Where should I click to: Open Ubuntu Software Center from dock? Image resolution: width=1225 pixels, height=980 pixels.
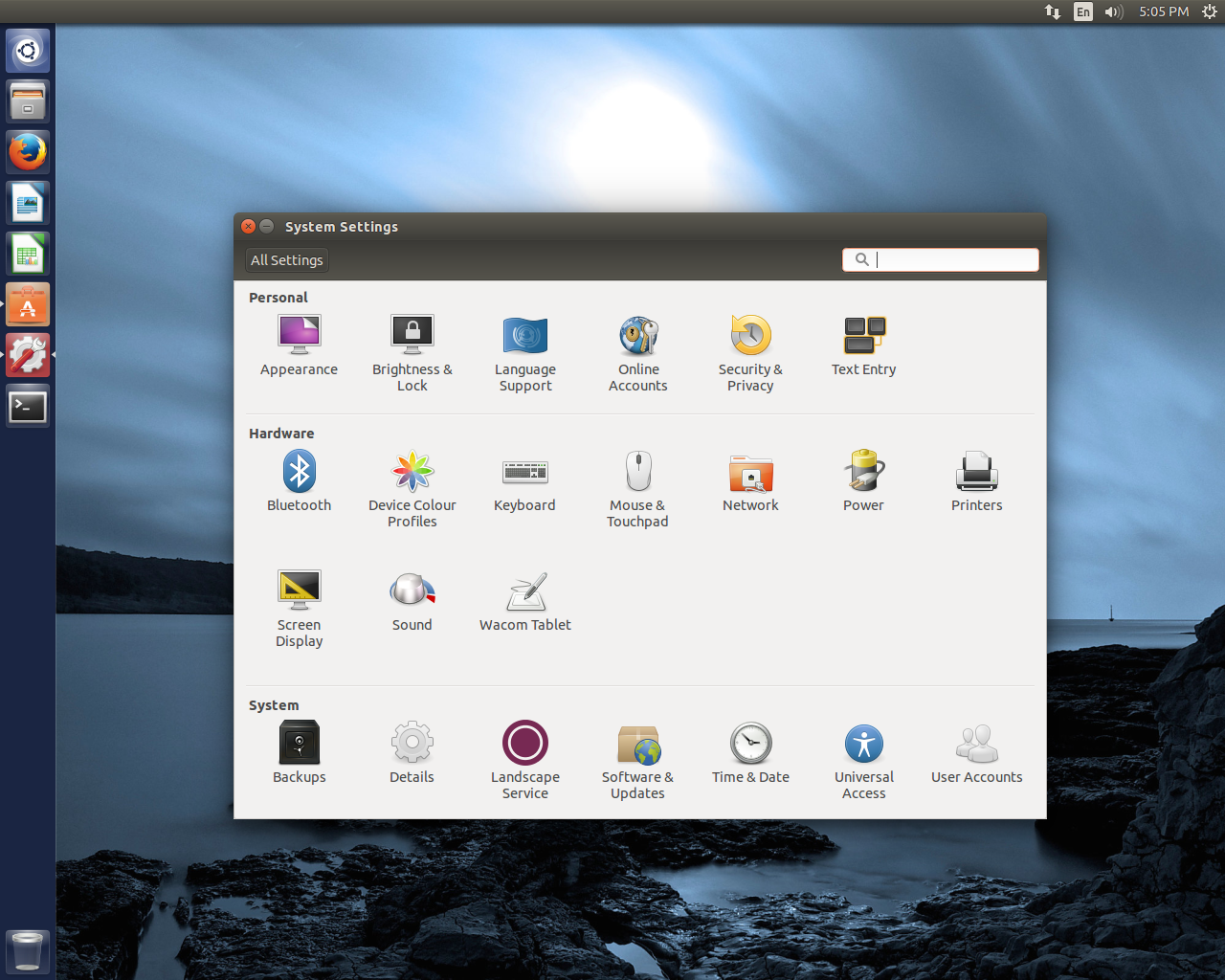coord(28,304)
